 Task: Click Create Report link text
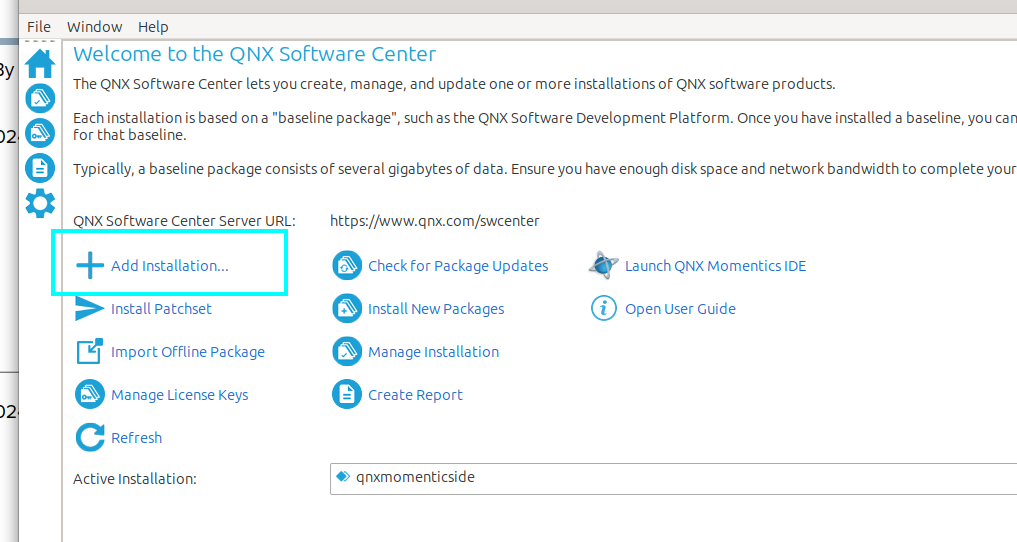pos(415,395)
